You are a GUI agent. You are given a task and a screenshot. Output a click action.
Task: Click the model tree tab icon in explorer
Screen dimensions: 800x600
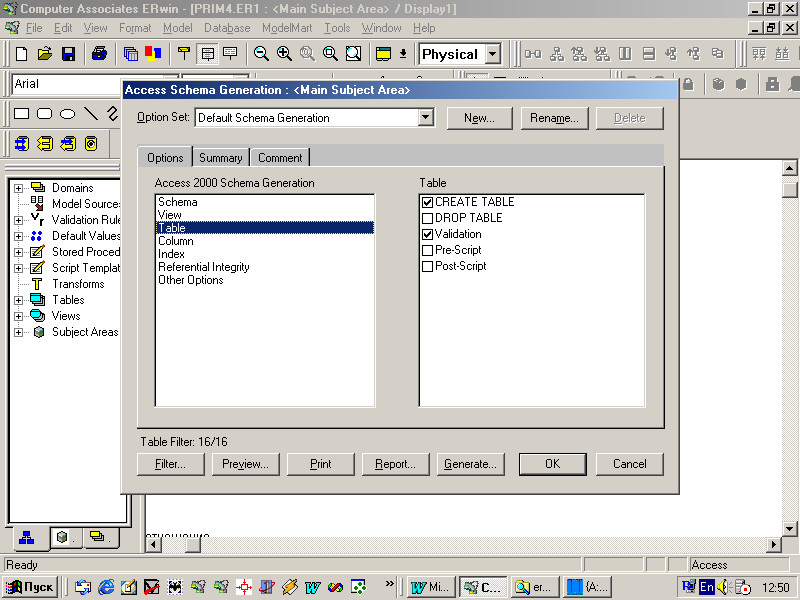click(x=27, y=537)
